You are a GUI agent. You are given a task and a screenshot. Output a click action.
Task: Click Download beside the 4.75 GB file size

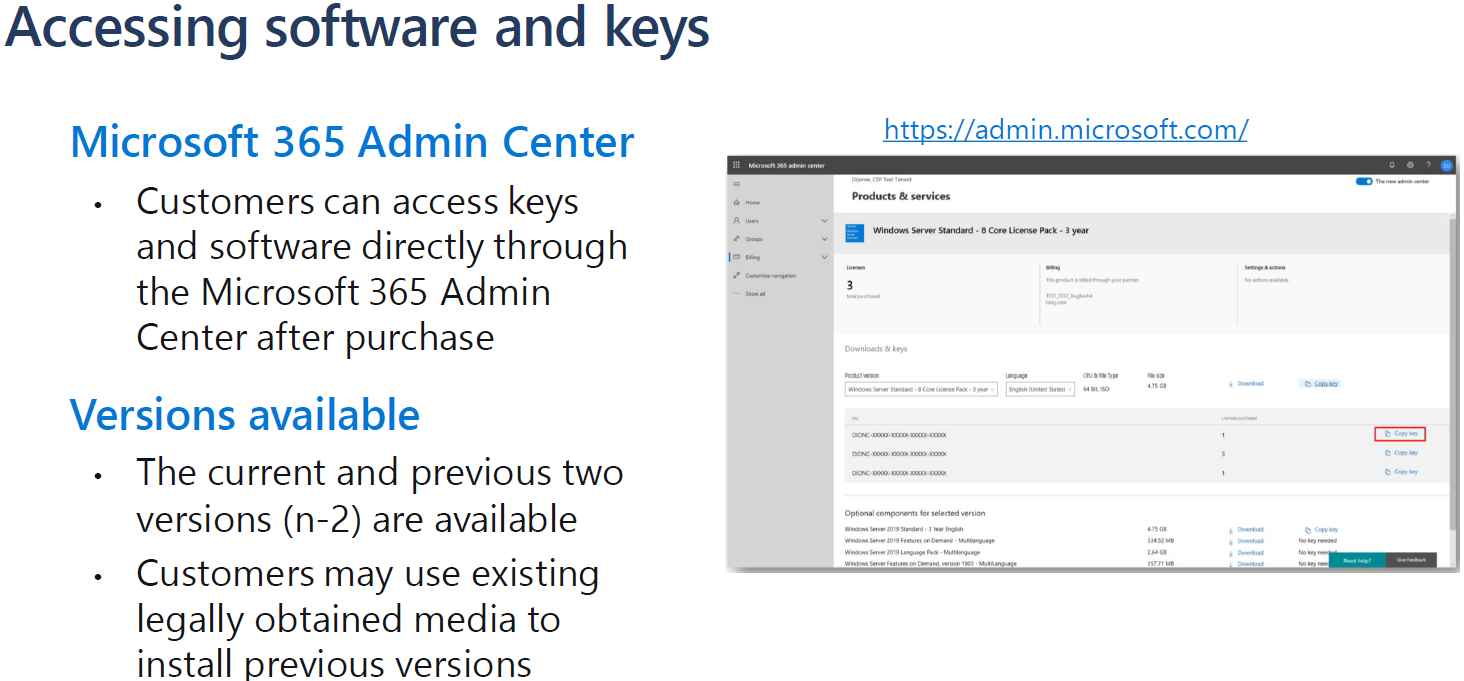1246,384
